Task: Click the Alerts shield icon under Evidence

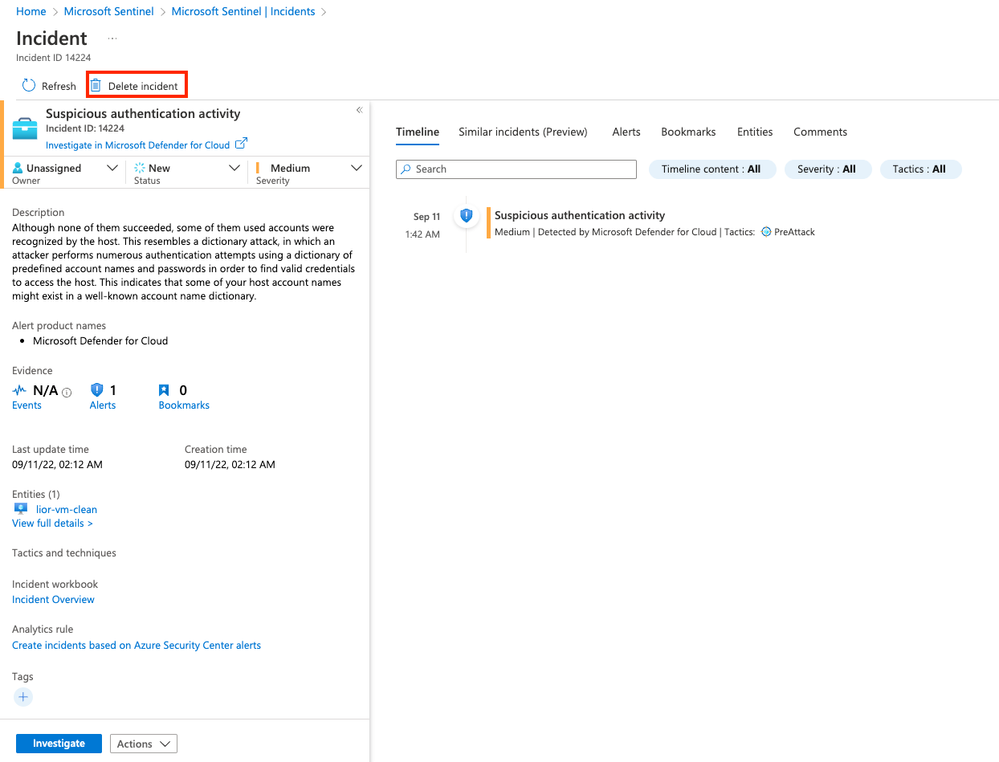Action: coord(97,390)
